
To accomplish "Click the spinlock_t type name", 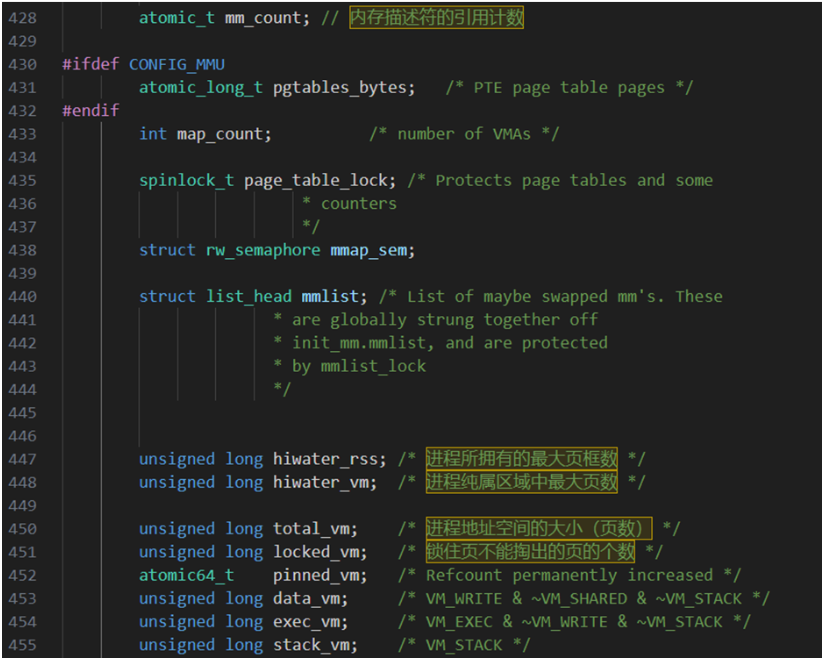I will point(186,181).
